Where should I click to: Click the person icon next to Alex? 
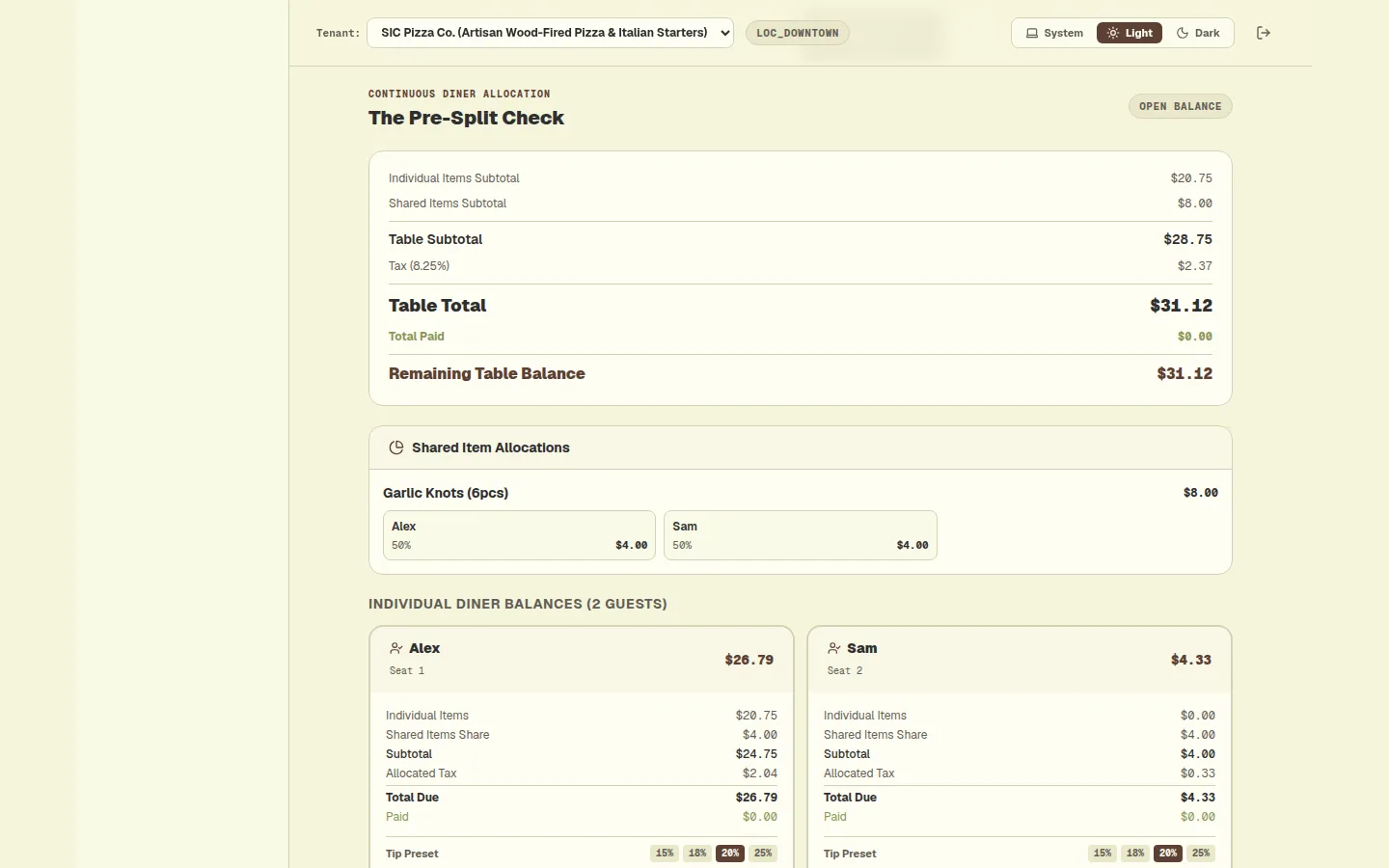(x=395, y=648)
